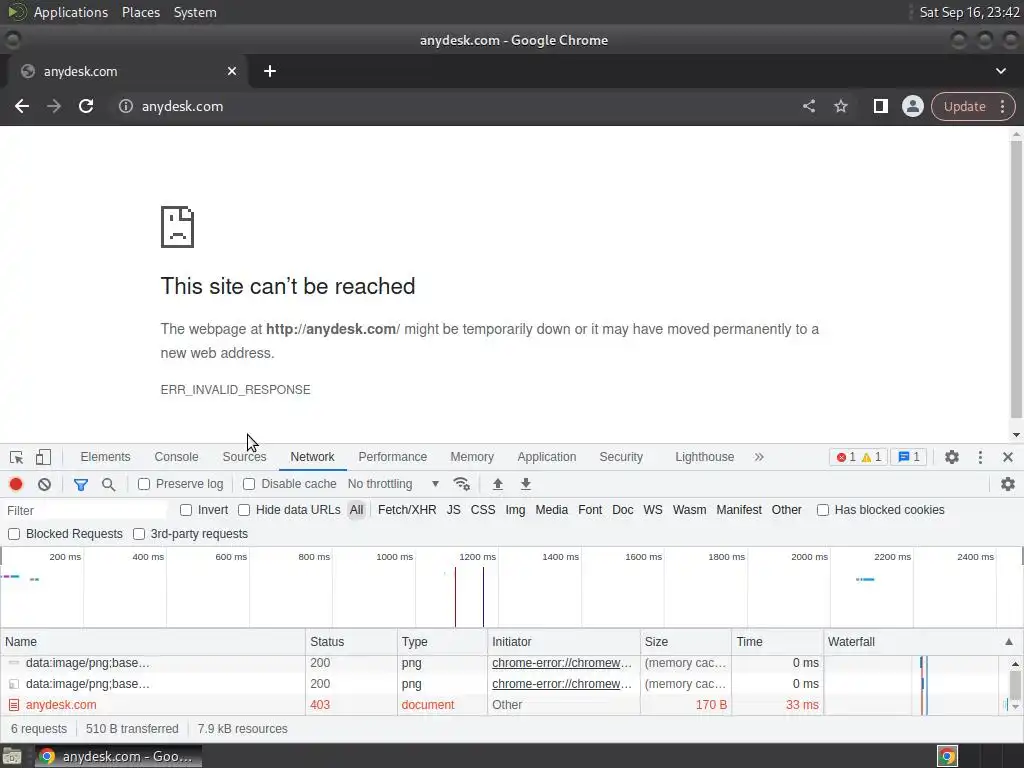The height and width of the screenshot is (768, 1024).
Task: Enable Preserve log checkbox
Action: pos(144,484)
